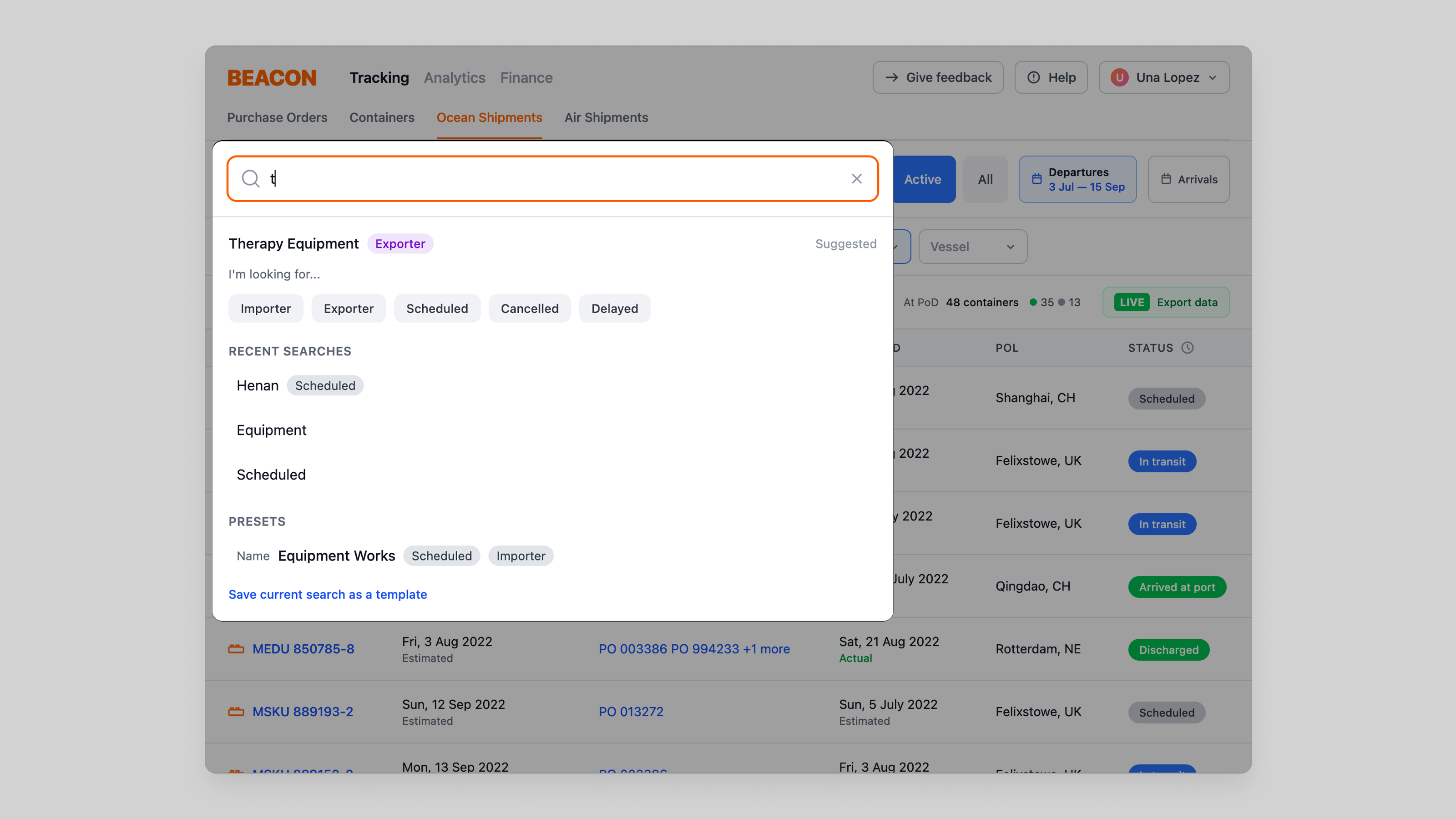Open the Vessel dropdown
Viewport: 1456px width, 819px height.
click(x=972, y=247)
